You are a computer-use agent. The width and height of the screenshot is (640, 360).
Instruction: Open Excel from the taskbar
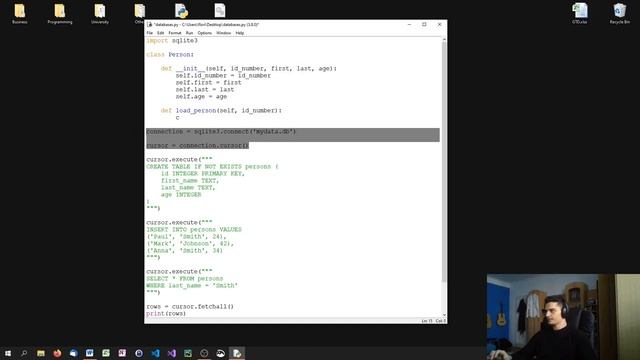click(x=106, y=353)
